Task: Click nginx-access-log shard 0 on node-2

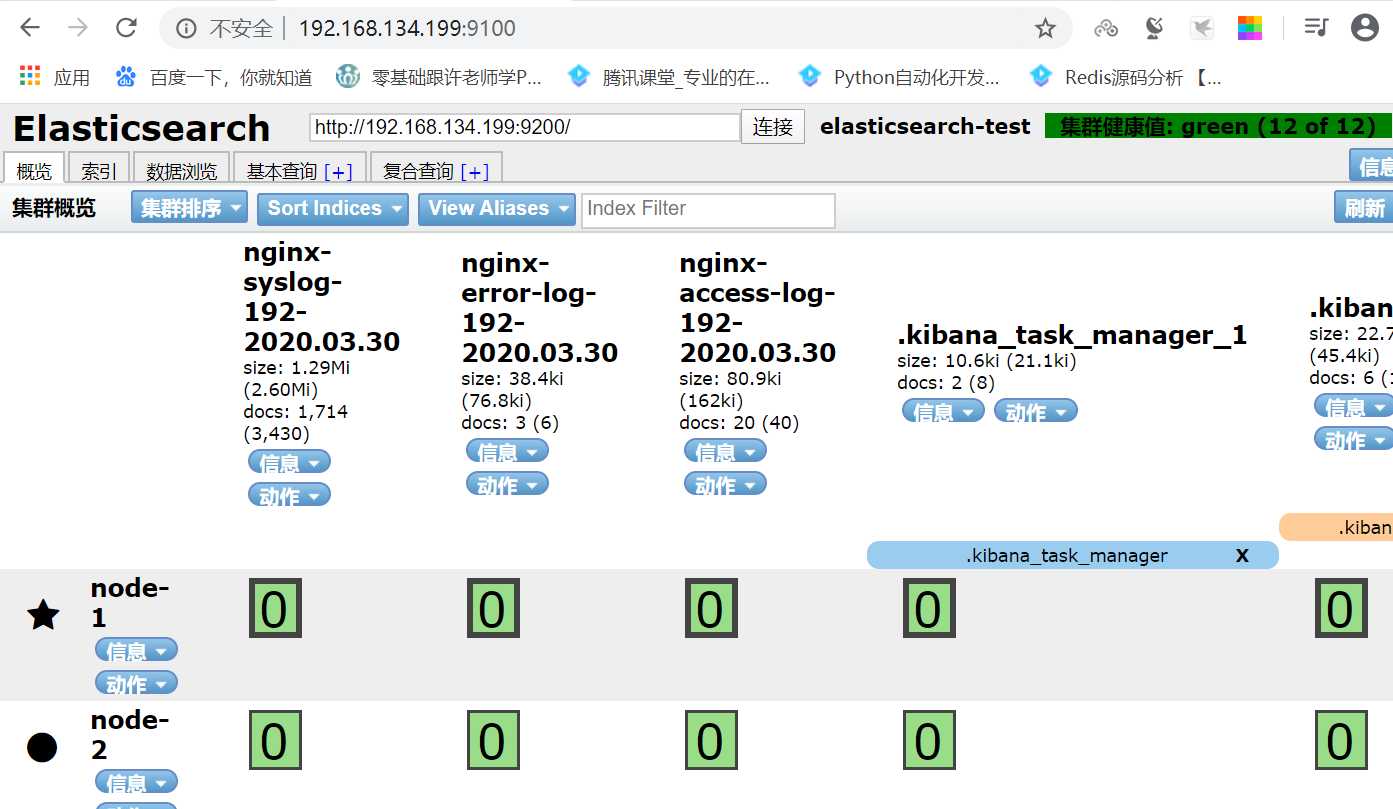Action: click(711, 740)
